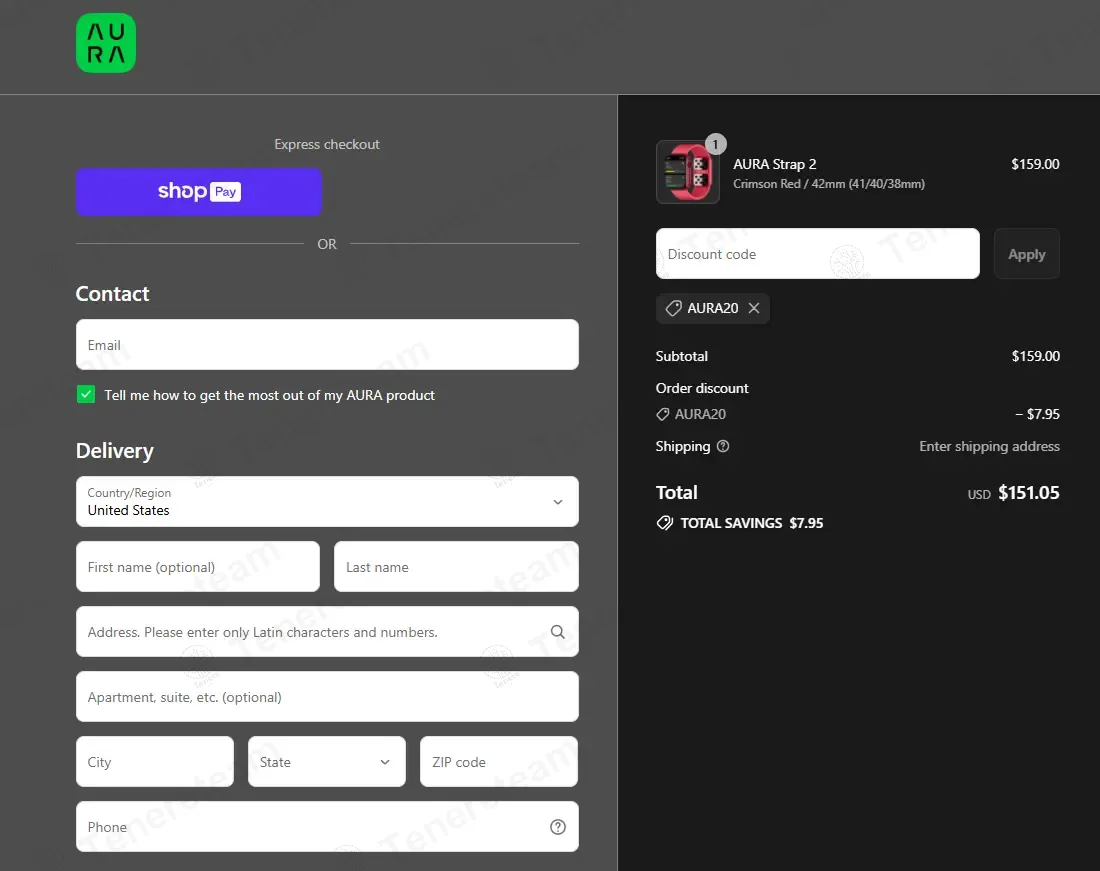Click the tag icon under Order discount
The image size is (1100, 871).
(x=662, y=414)
